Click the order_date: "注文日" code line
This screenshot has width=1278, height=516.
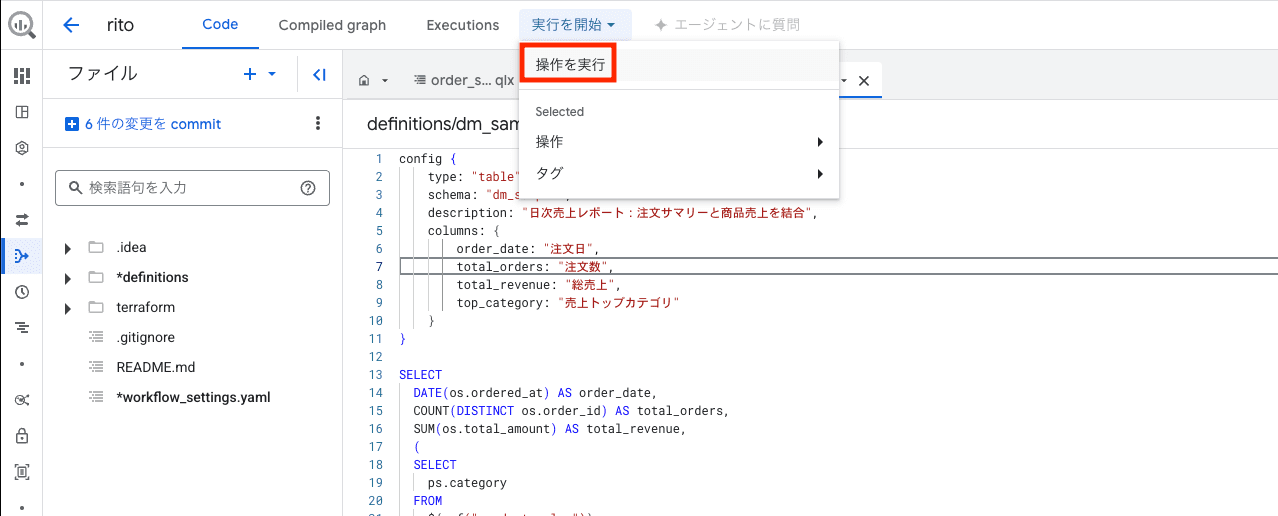click(530, 248)
